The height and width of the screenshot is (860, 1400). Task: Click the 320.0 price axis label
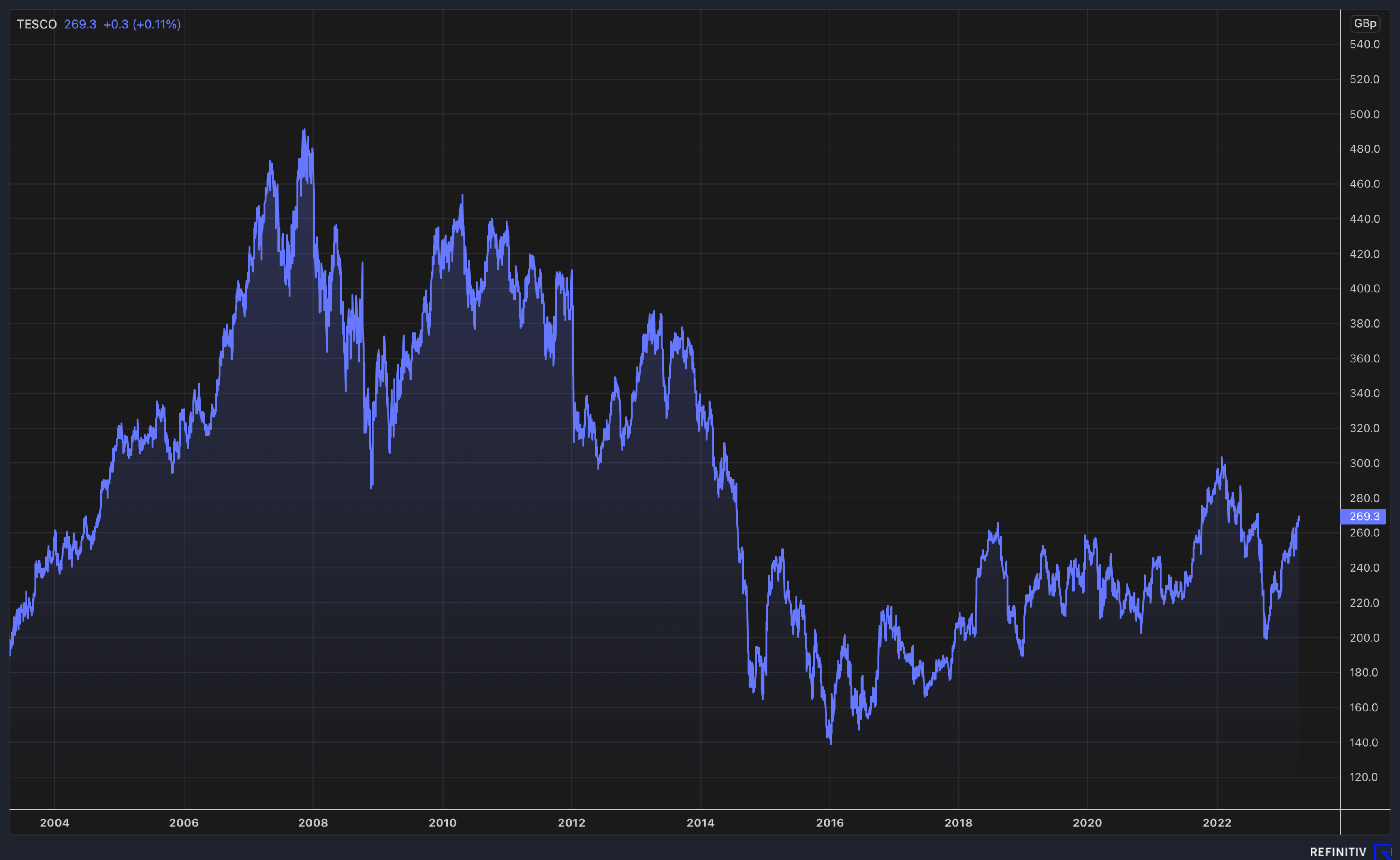1365,428
